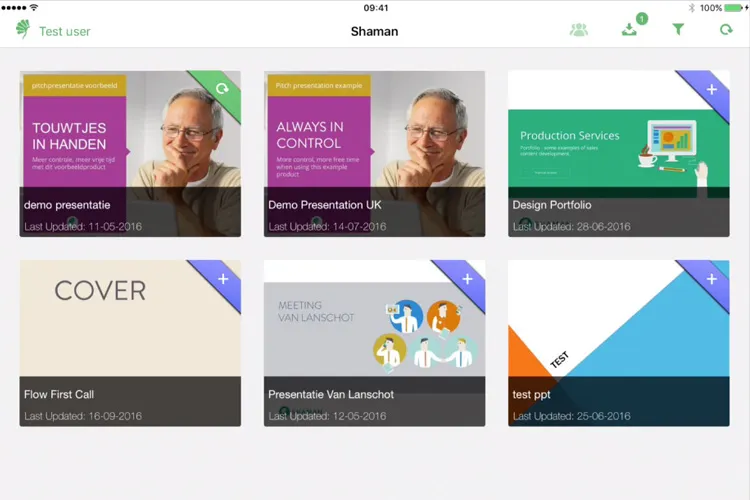This screenshot has height=500, width=750.
Task: Open the Demo Presentation UK thumbnail
Action: (x=375, y=154)
